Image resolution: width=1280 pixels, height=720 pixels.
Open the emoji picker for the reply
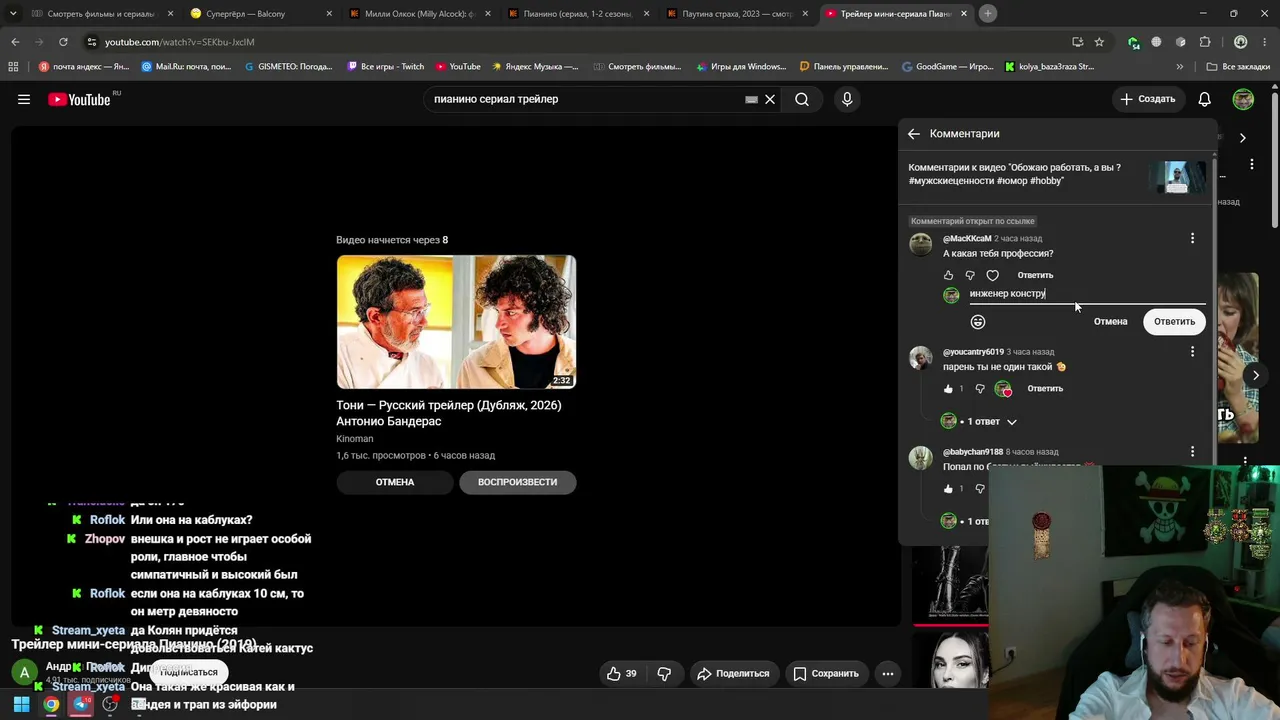pos(978,322)
